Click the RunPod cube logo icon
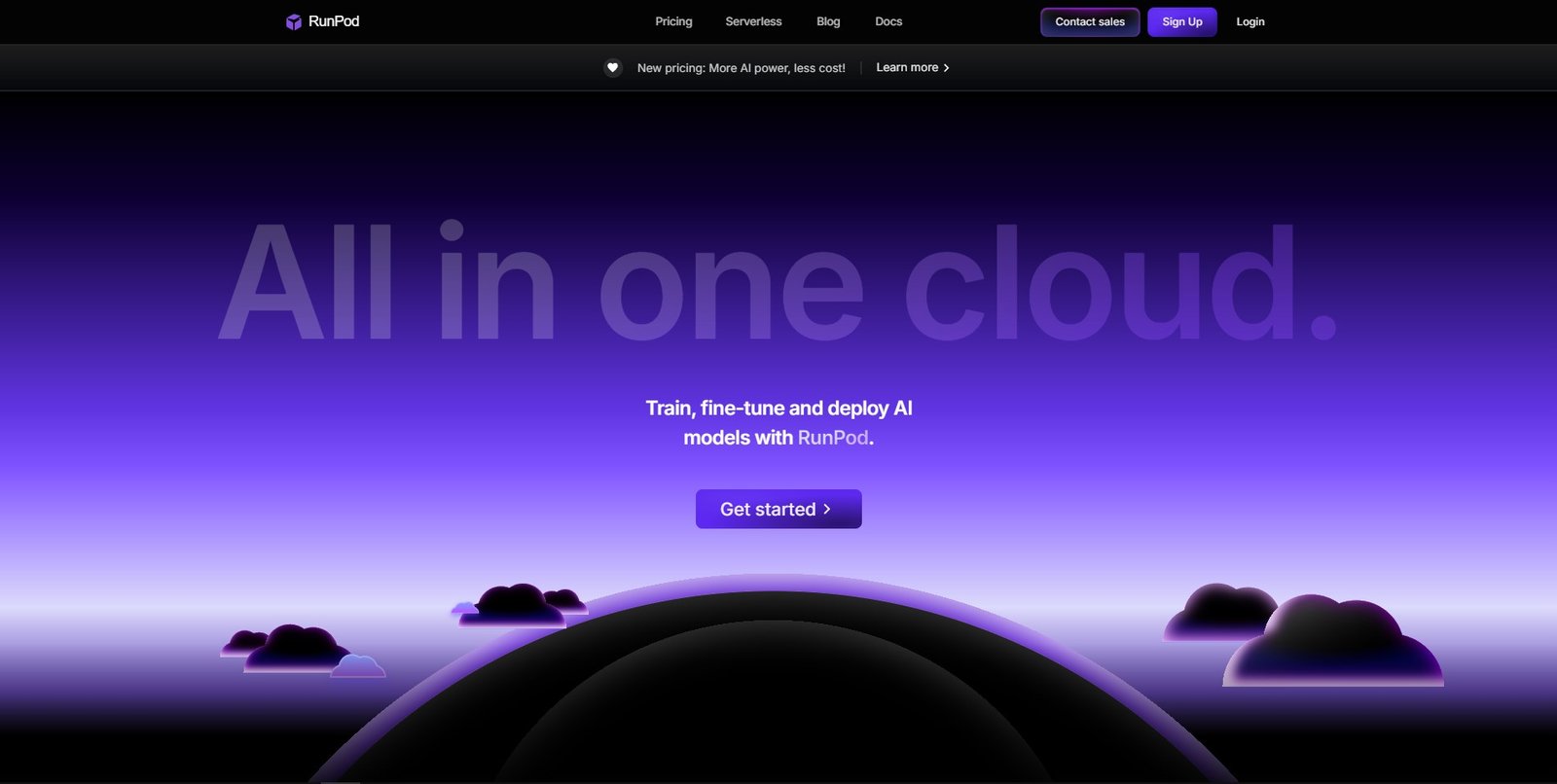Screen dimensions: 1557x784 pyautogui.click(x=293, y=21)
